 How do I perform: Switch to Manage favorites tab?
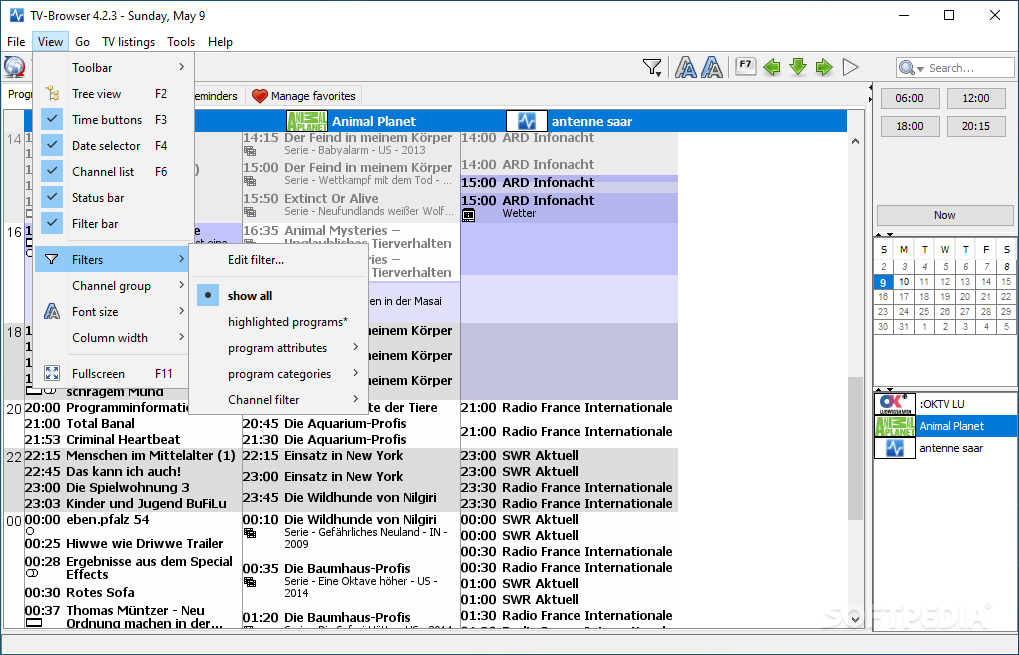(304, 96)
